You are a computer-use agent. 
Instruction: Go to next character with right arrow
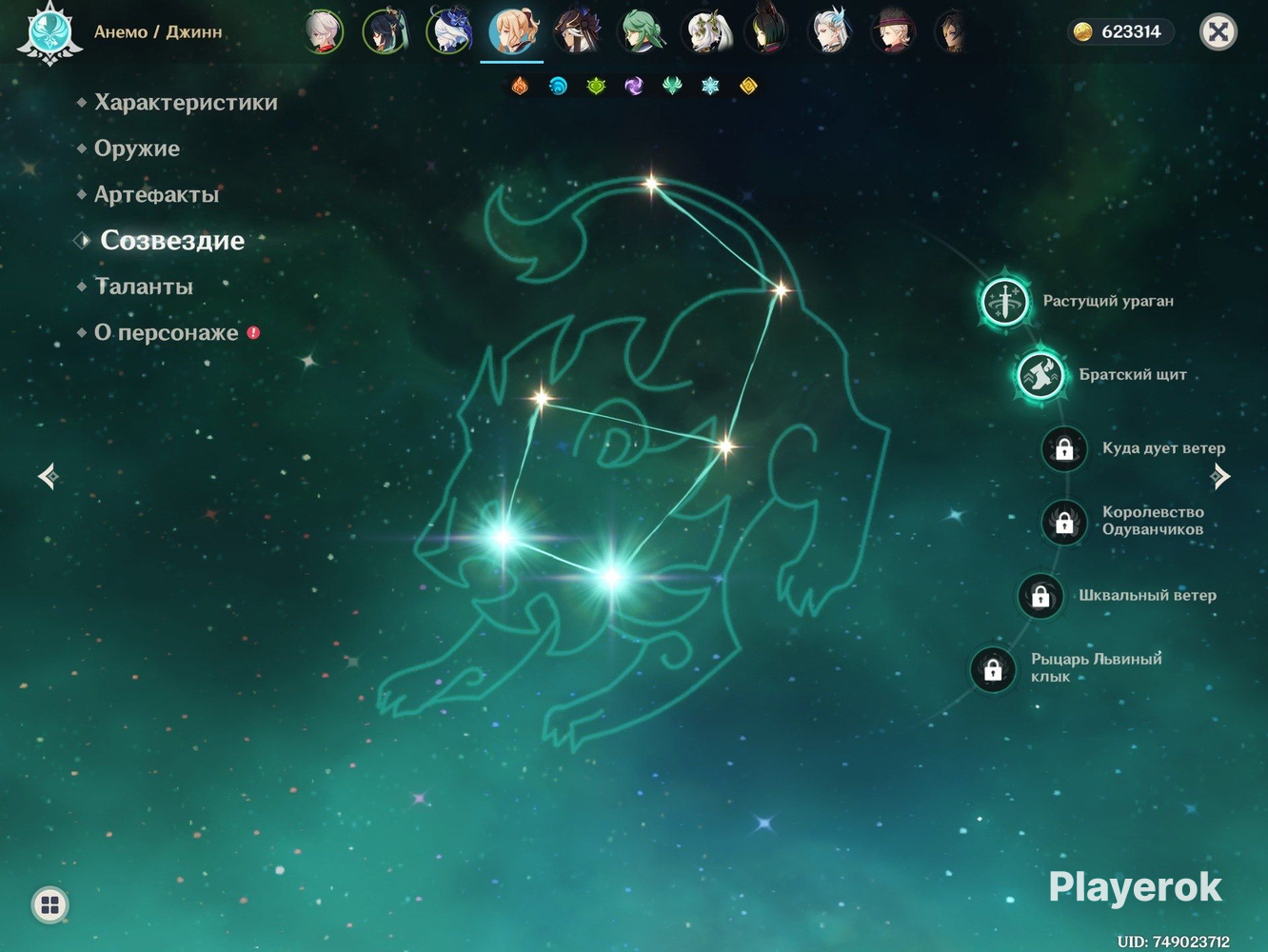tap(1220, 476)
